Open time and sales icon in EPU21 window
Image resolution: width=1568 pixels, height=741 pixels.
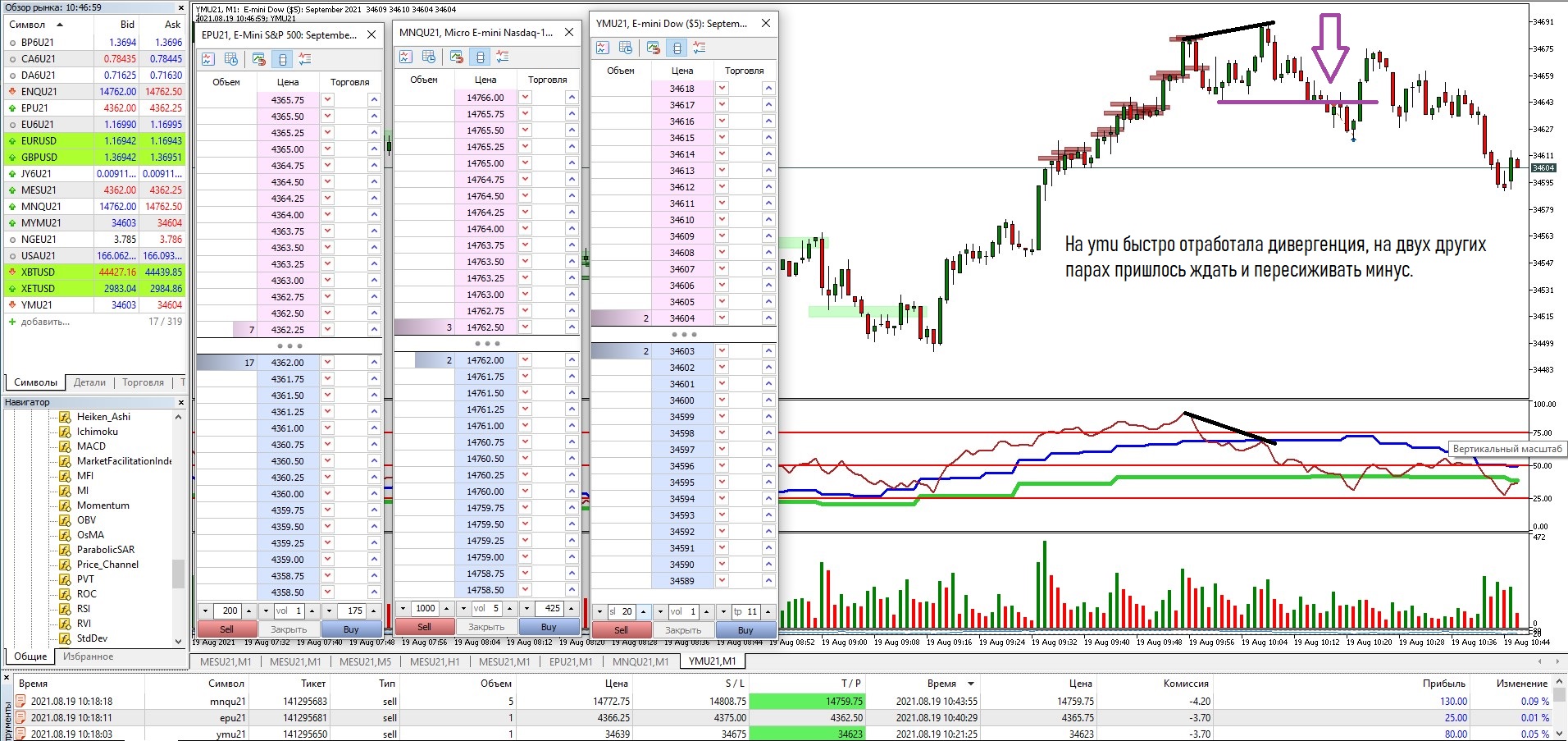[231, 59]
